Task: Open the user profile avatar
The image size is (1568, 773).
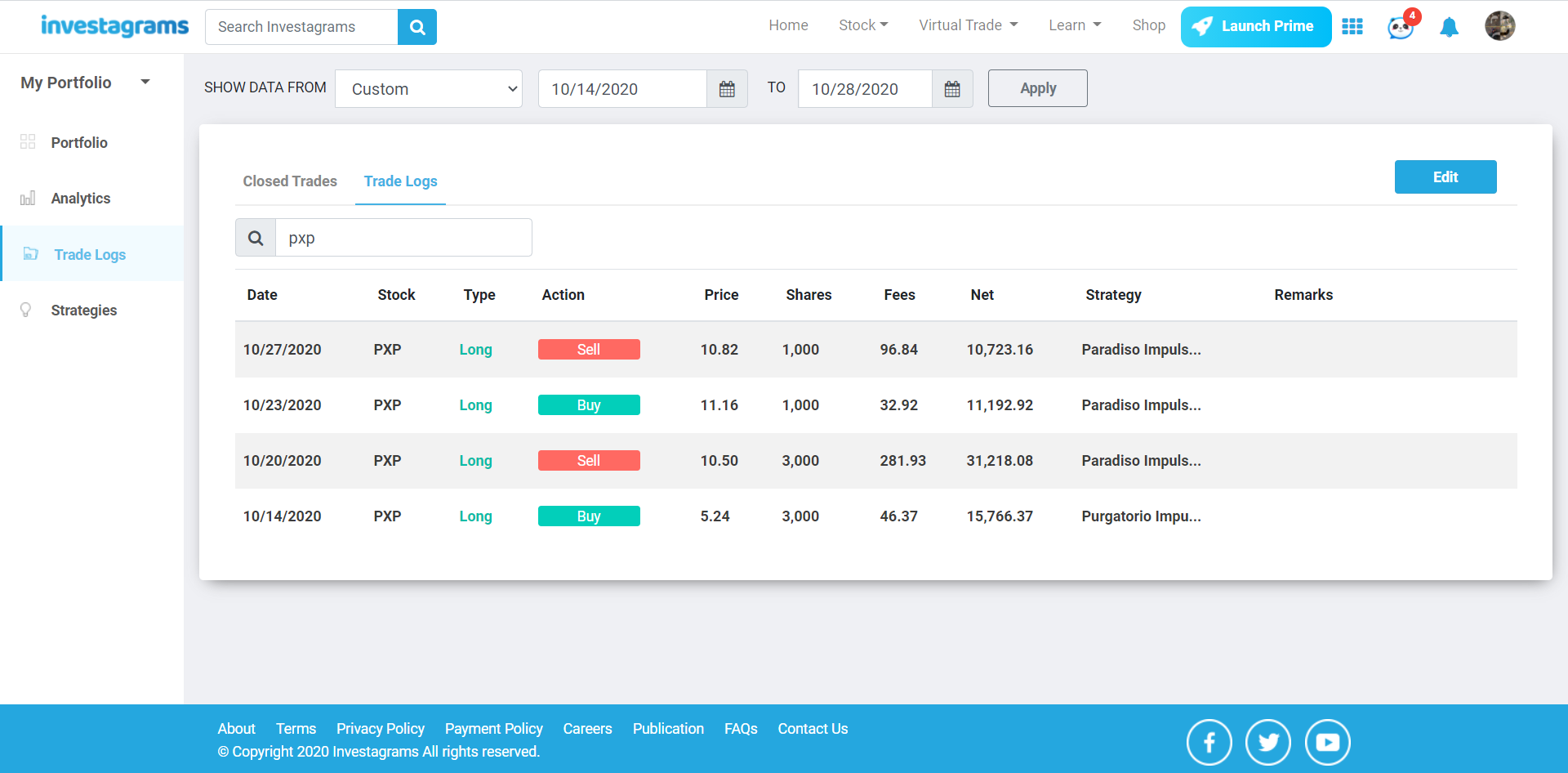Action: point(1499,26)
